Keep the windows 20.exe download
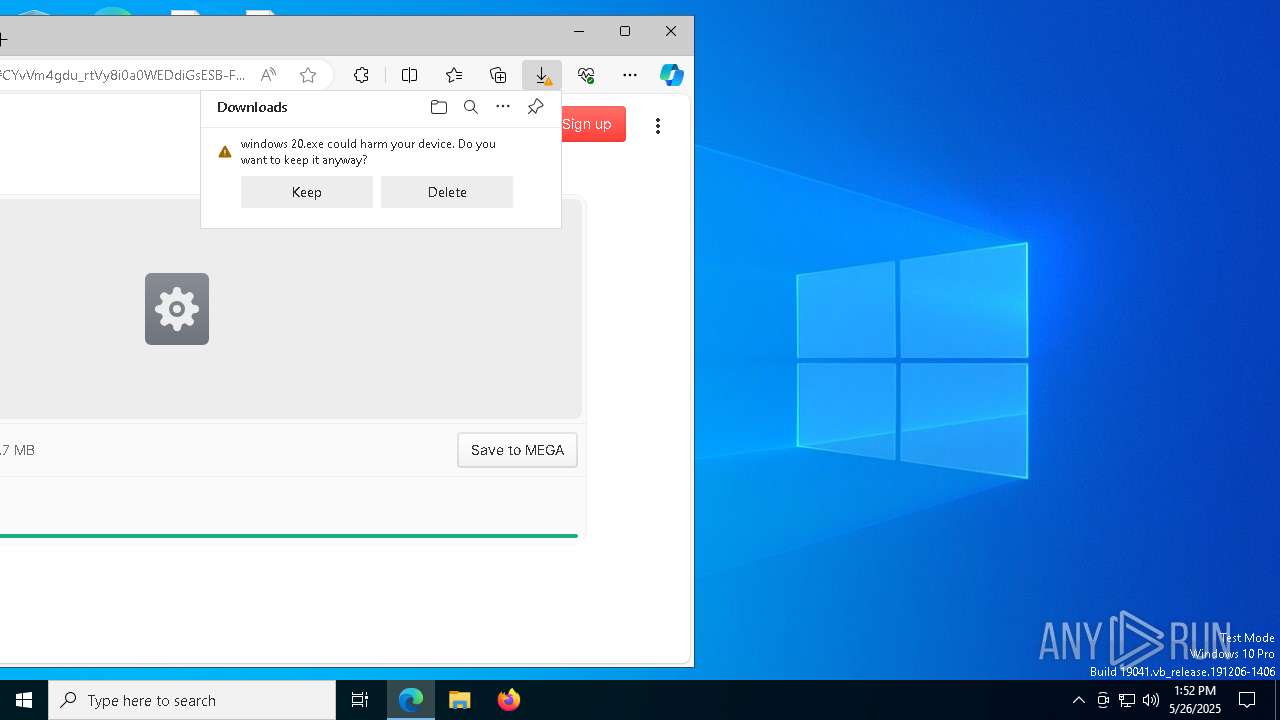Screen dimensions: 1280x720 (307, 192)
